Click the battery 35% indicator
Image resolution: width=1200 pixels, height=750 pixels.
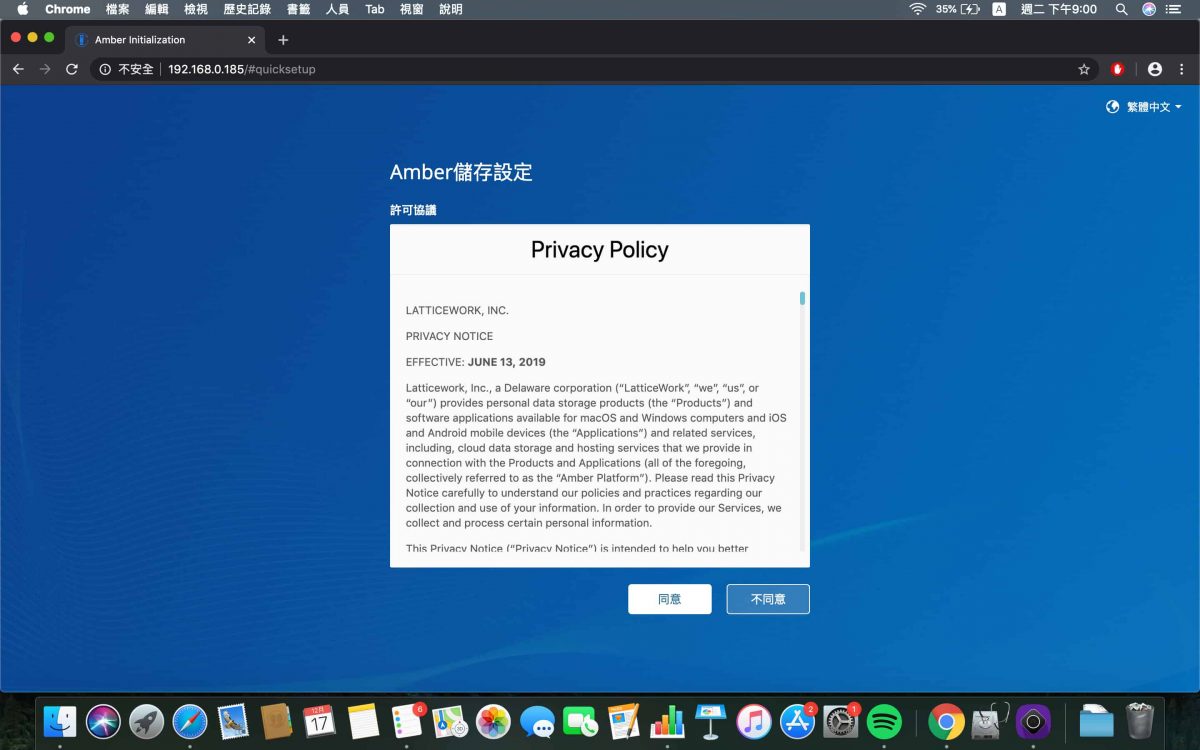pyautogui.click(x=957, y=9)
